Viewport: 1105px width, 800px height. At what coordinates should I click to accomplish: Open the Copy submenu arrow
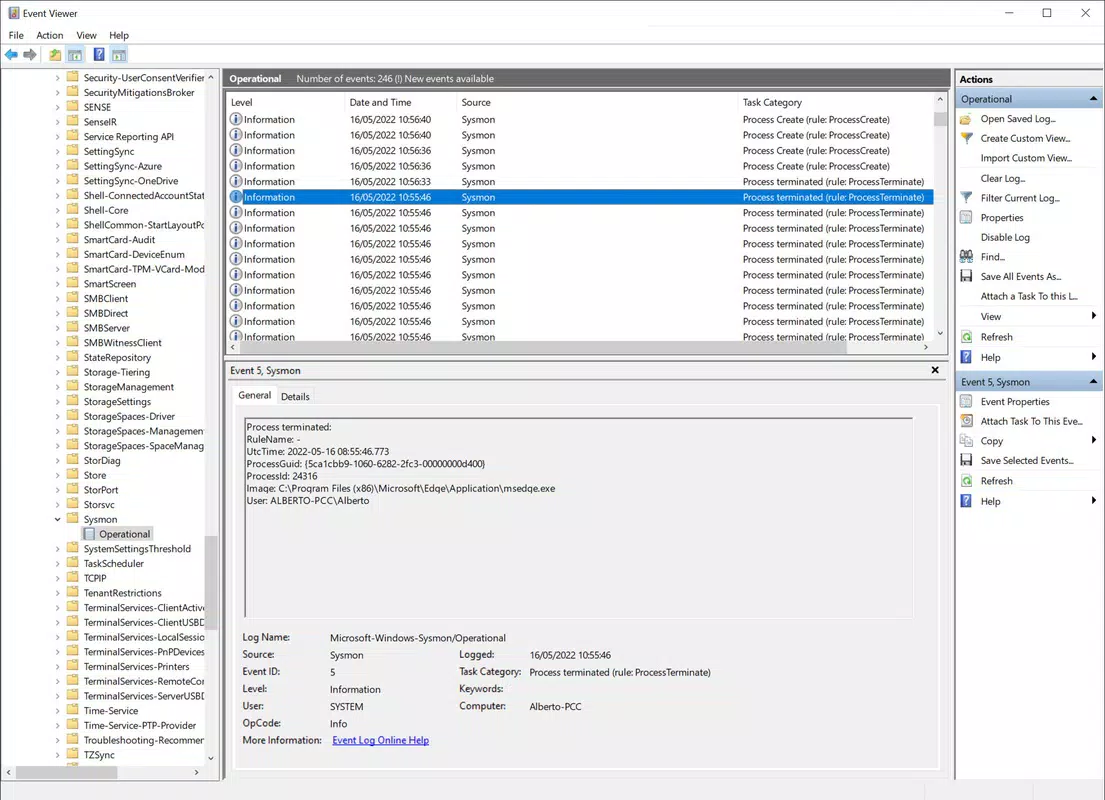click(x=1094, y=441)
